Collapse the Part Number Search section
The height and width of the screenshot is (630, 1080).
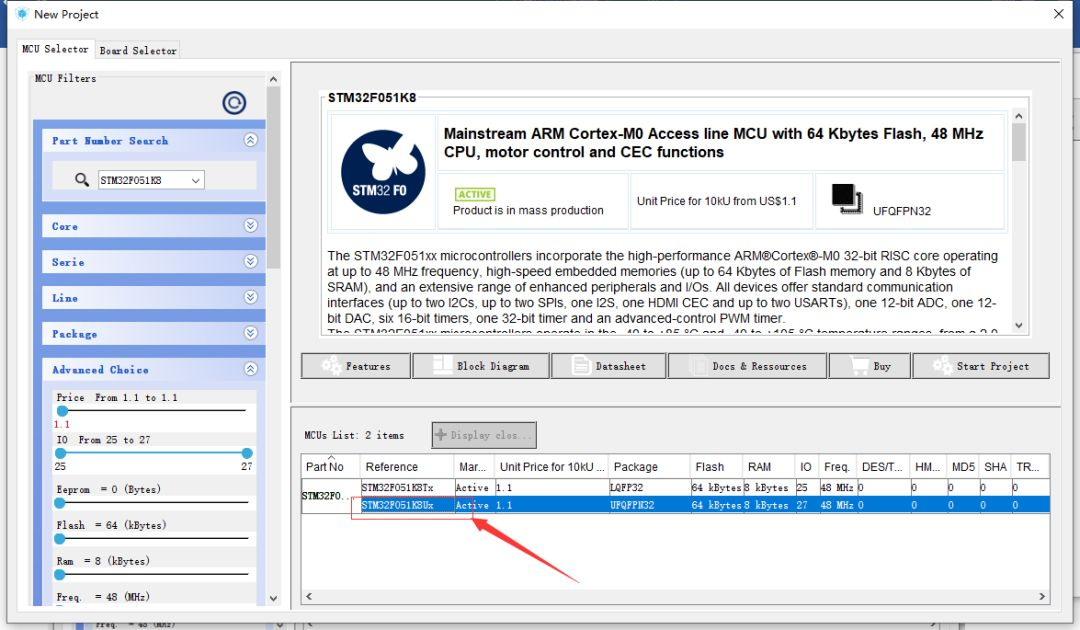tap(251, 140)
